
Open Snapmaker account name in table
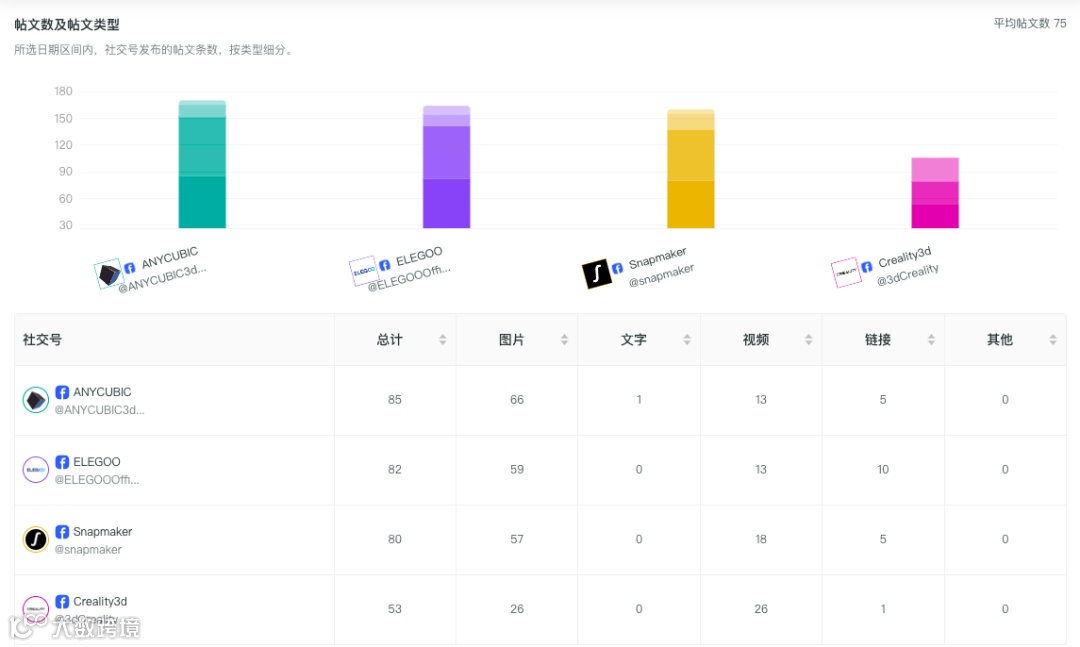pyautogui.click(x=103, y=531)
